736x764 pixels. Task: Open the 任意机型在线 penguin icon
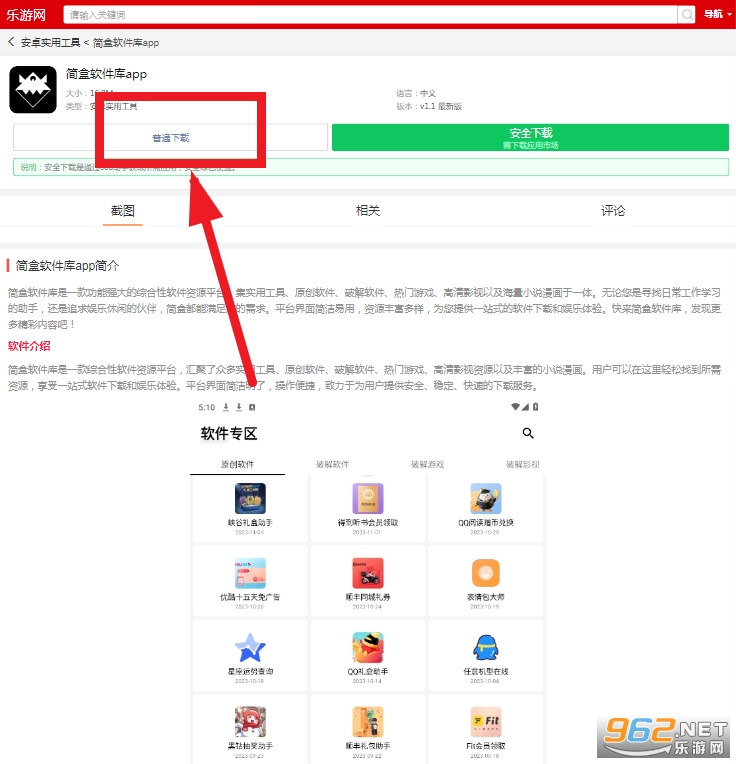pyautogui.click(x=486, y=648)
